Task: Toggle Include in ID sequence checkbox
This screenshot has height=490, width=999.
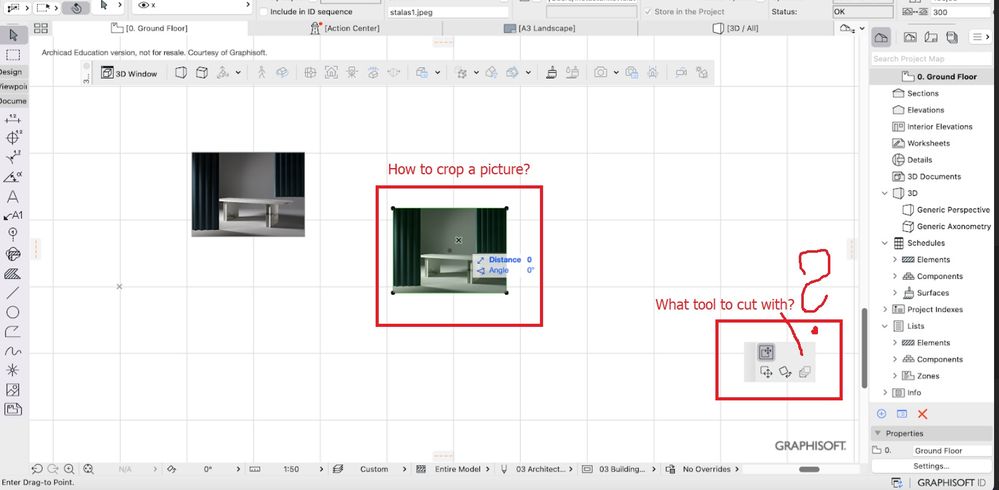Action: coord(263,12)
